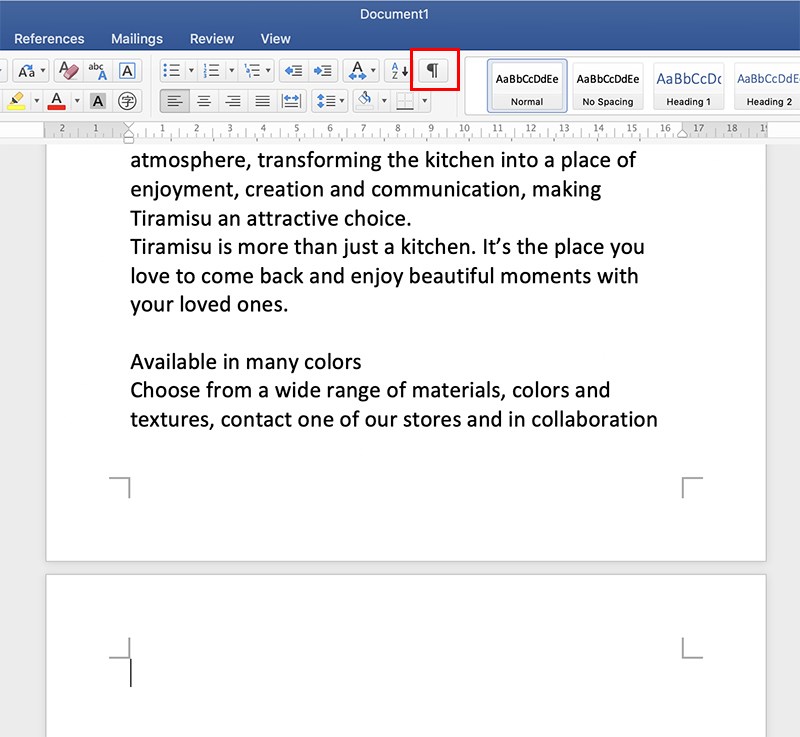Click the 10 mark on horizontal ruler
This screenshot has width=800, height=737.
(464, 128)
